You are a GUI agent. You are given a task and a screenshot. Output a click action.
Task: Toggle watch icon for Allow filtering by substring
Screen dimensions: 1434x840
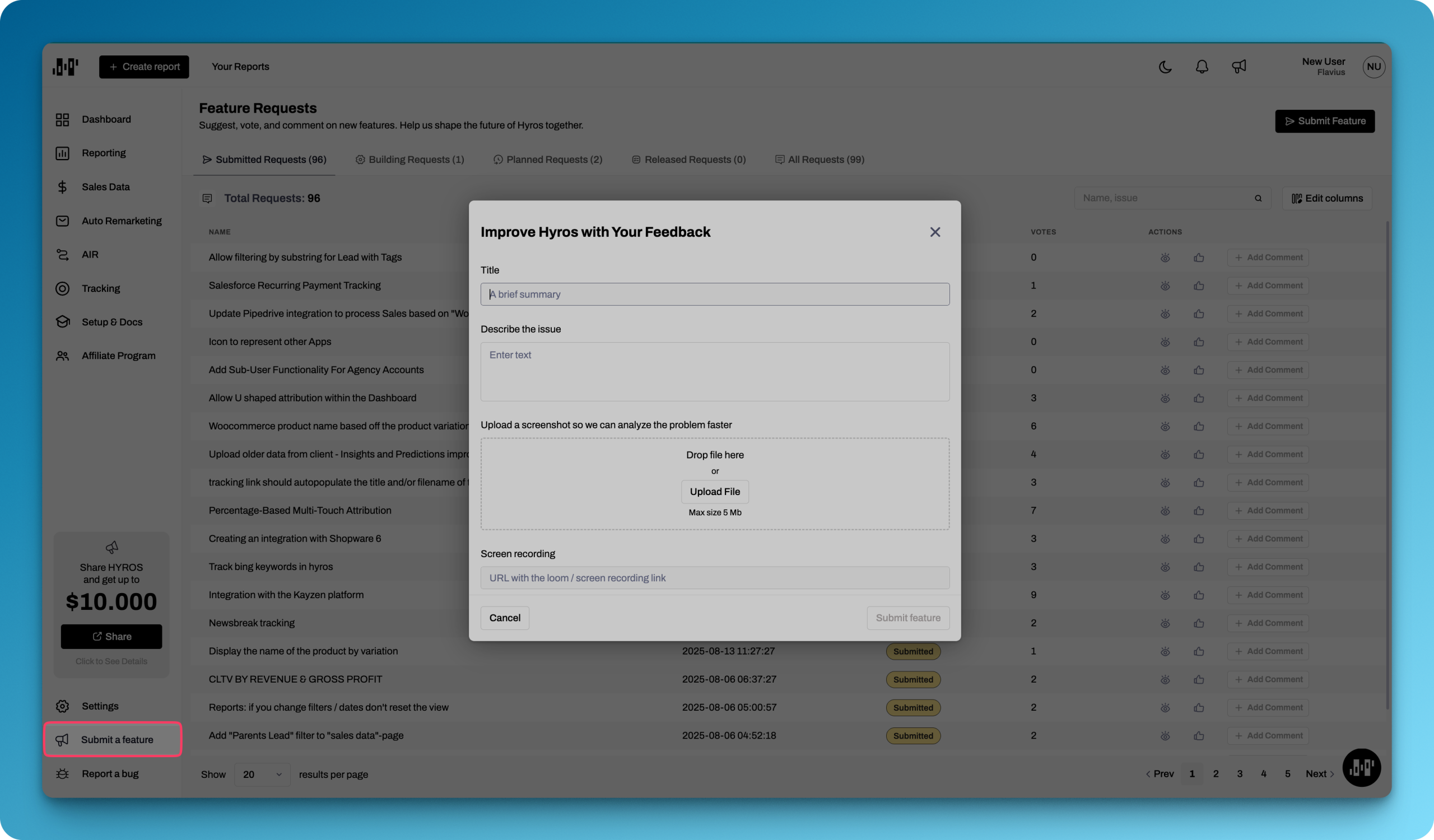1165,258
